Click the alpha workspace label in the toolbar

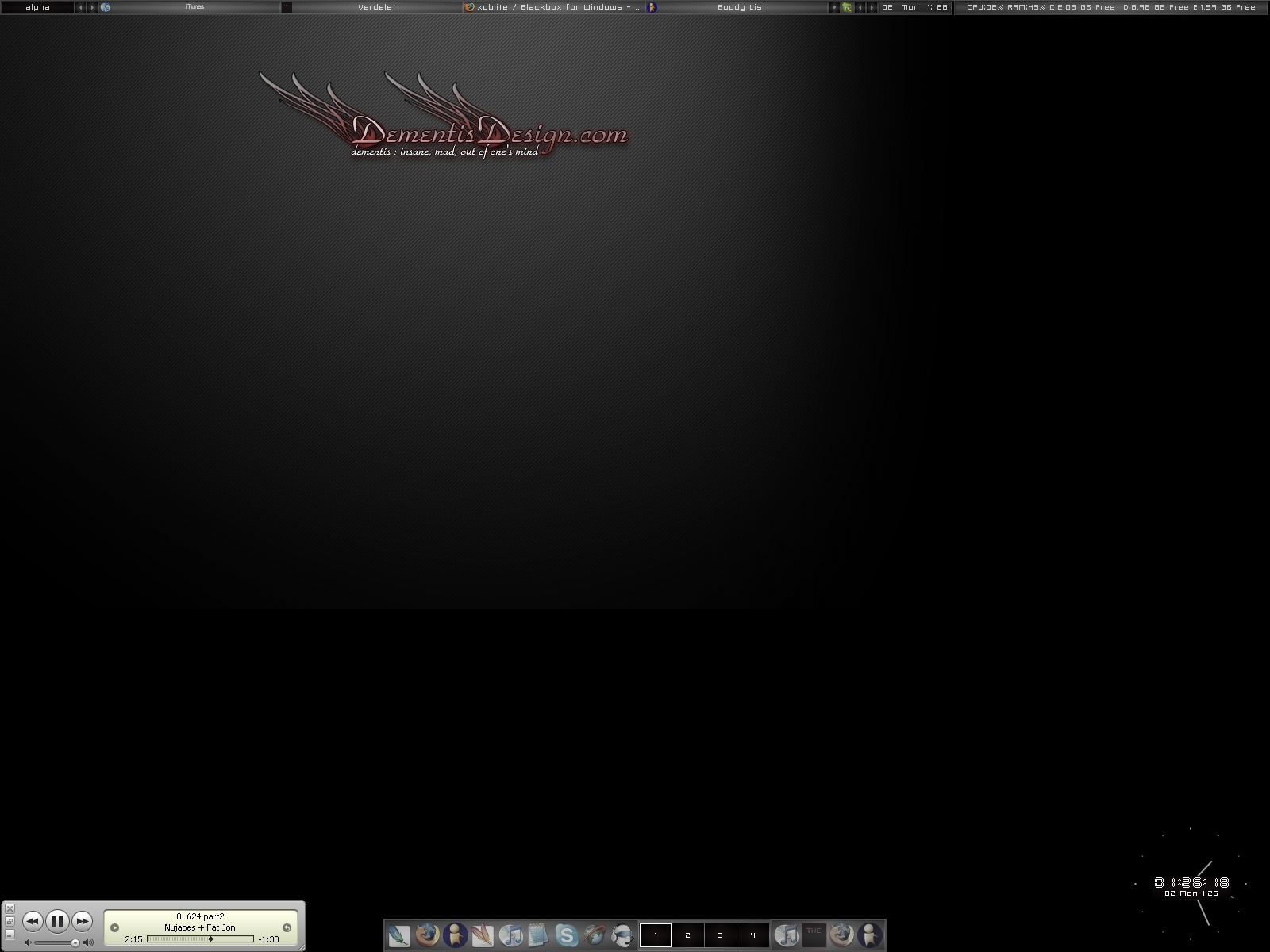(37, 7)
